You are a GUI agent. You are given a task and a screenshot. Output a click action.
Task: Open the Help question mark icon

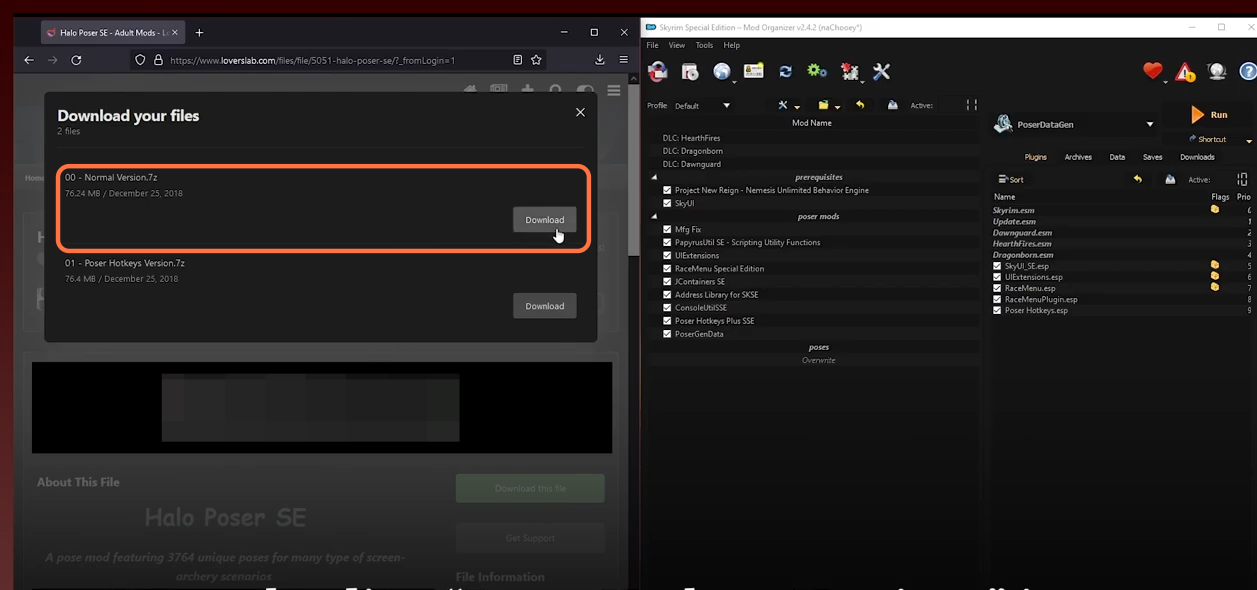1248,71
